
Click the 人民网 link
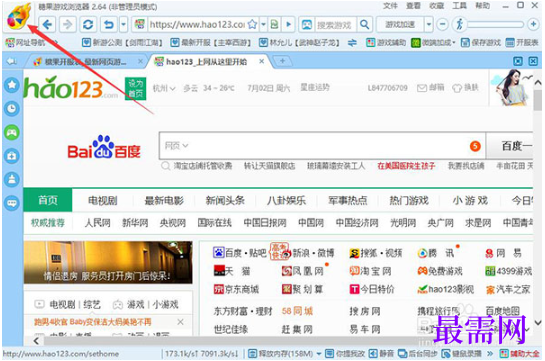click(x=97, y=223)
